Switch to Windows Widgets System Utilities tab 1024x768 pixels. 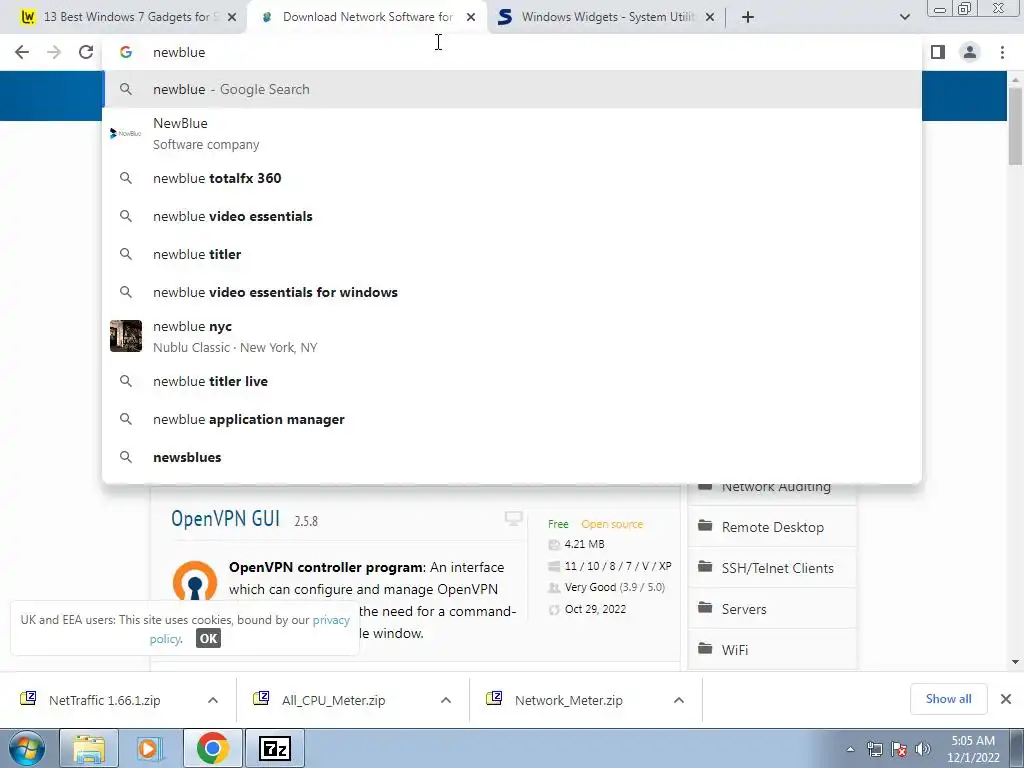607,17
